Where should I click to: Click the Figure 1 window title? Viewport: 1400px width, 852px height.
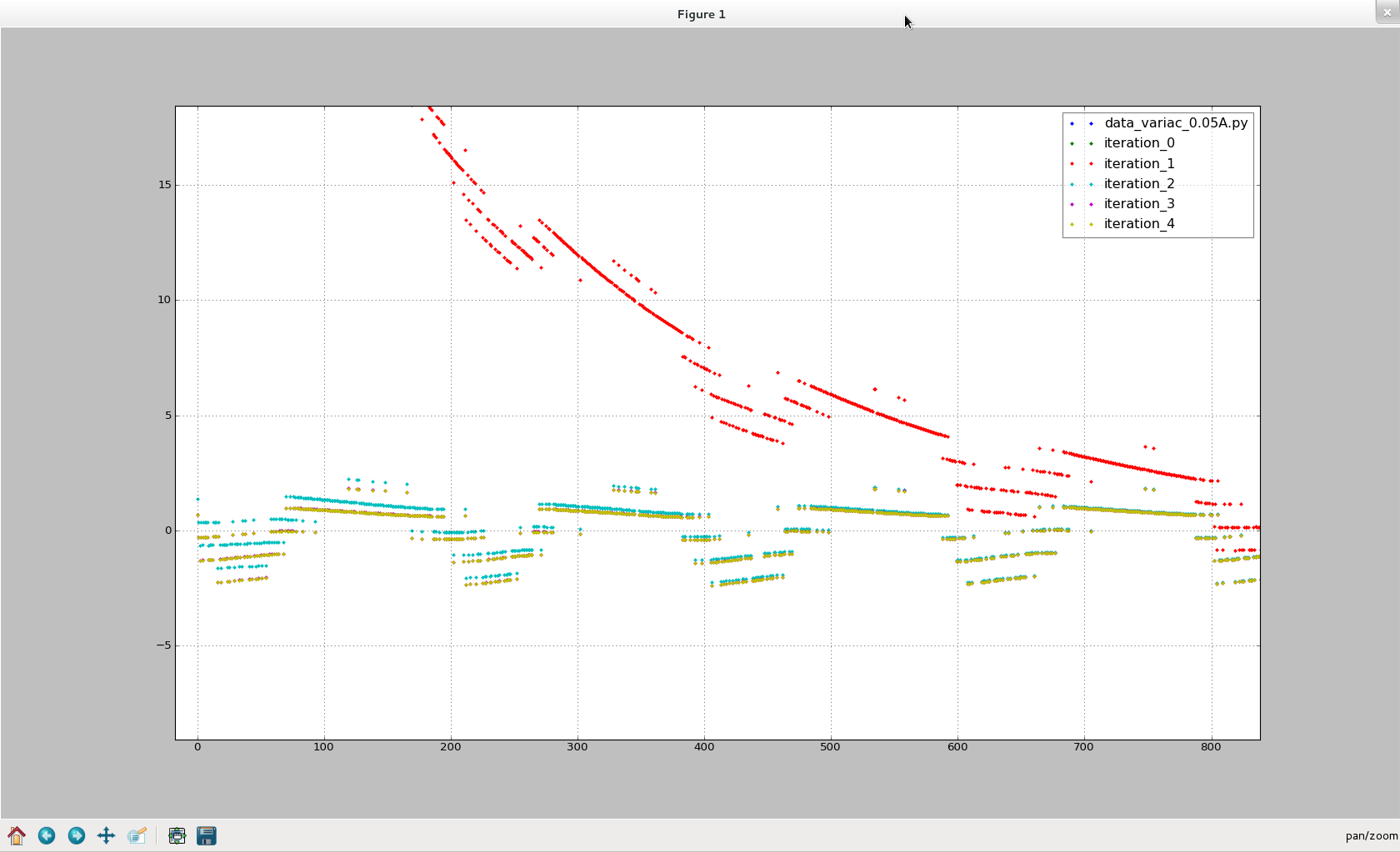[701, 14]
